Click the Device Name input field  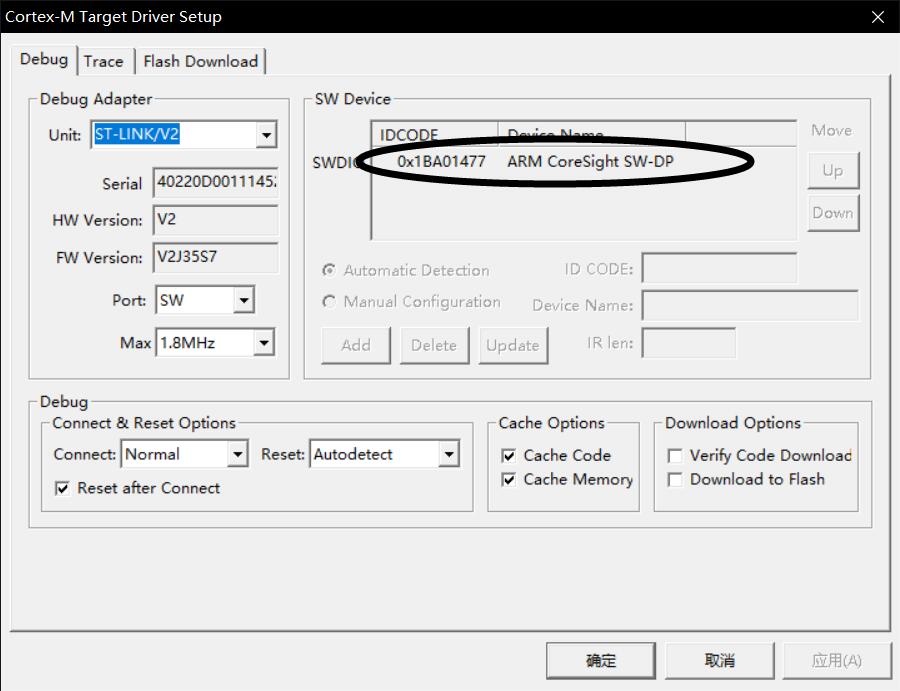click(x=750, y=305)
